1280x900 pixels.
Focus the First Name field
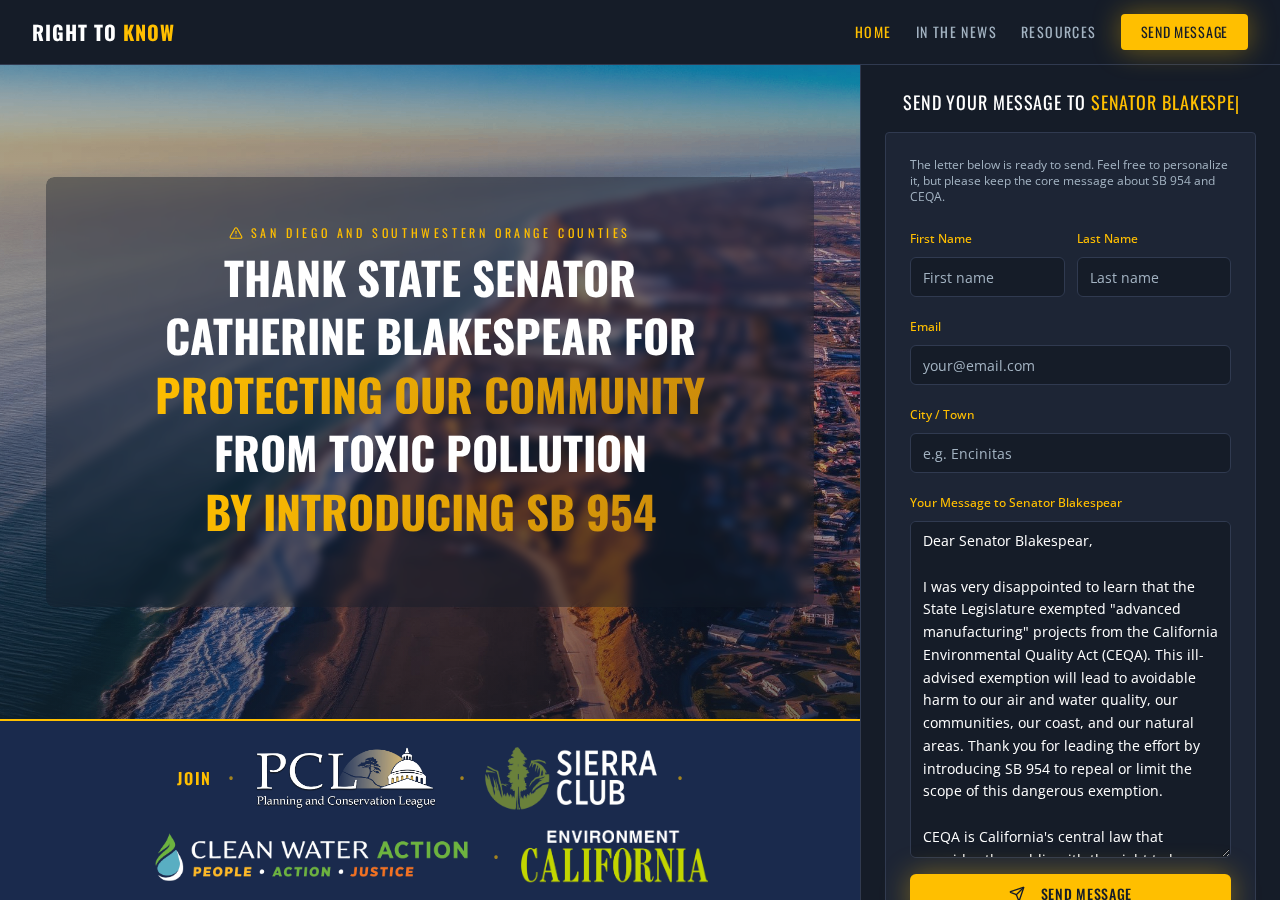[987, 277]
